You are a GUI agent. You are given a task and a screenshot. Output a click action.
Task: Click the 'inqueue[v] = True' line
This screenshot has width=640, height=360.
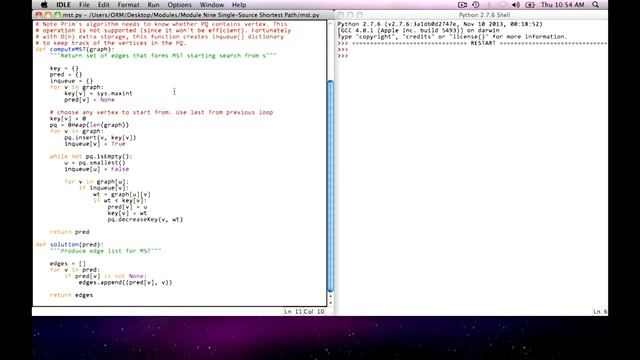tap(95, 144)
